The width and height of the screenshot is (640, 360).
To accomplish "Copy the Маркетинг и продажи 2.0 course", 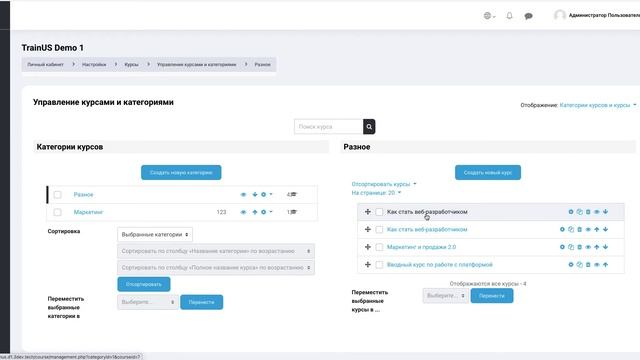I will pyautogui.click(x=571, y=247).
